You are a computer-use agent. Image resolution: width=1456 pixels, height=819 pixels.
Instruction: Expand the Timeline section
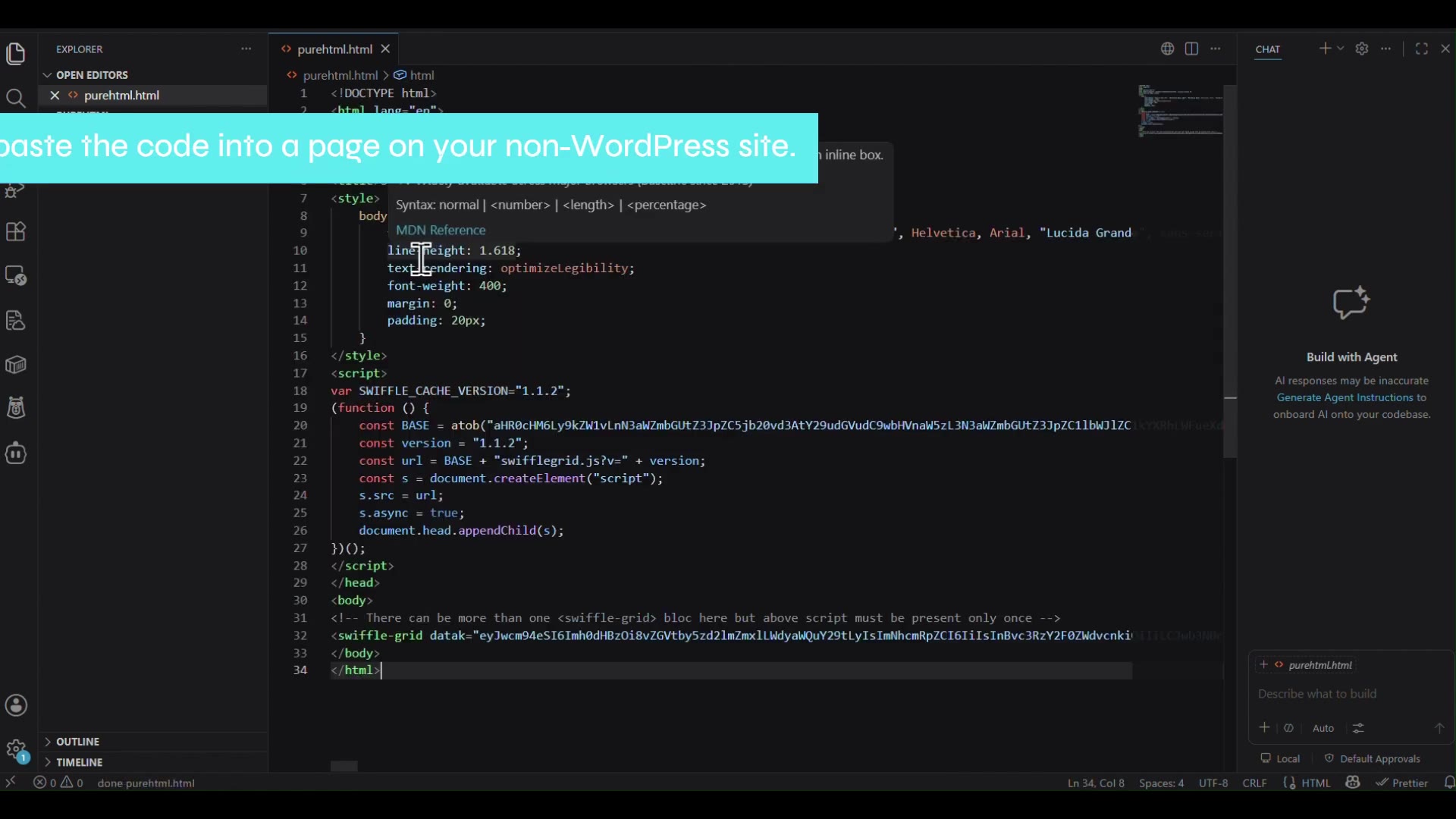[79, 762]
